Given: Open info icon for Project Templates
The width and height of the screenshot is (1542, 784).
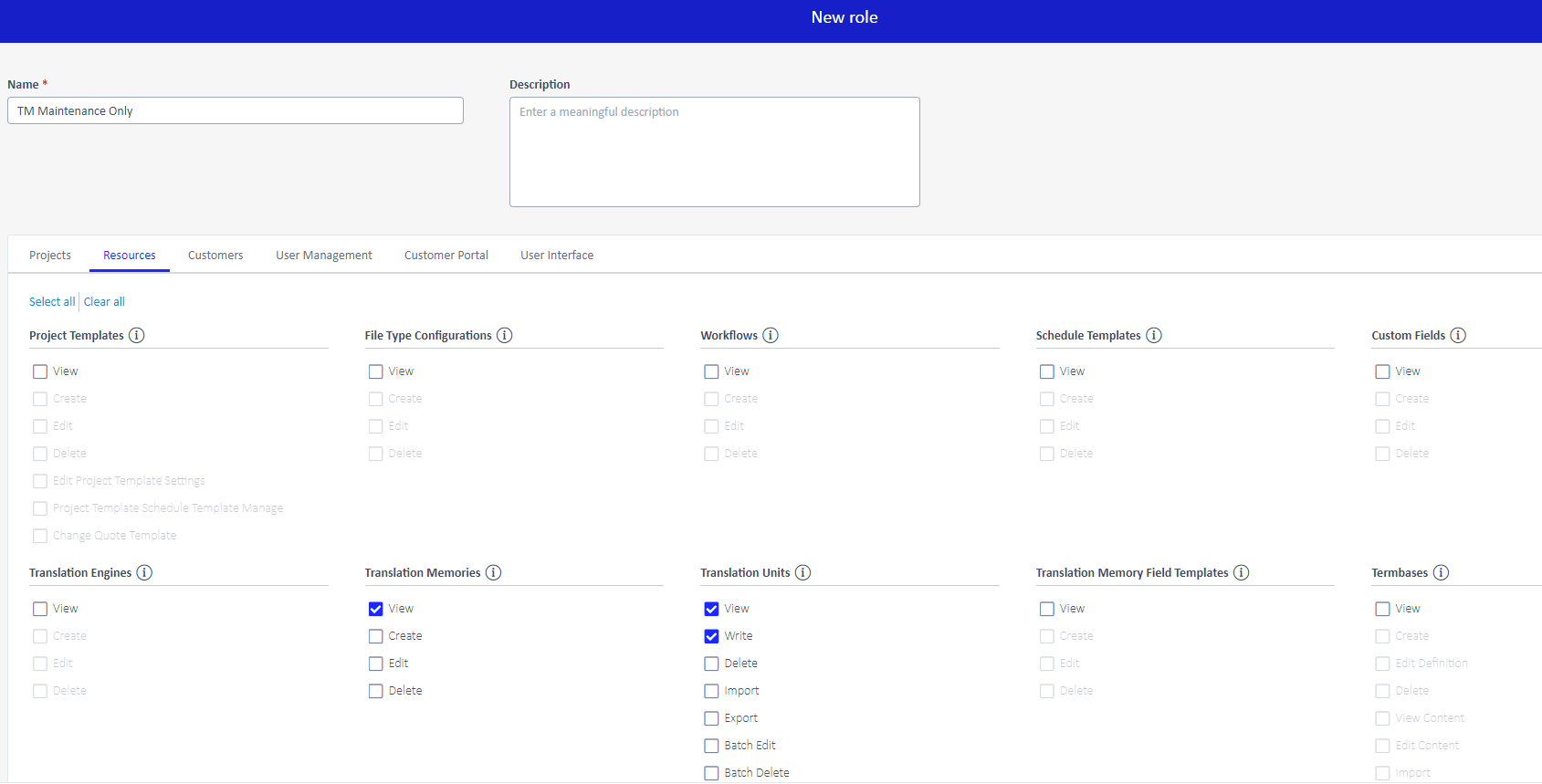Looking at the screenshot, I should 137,335.
